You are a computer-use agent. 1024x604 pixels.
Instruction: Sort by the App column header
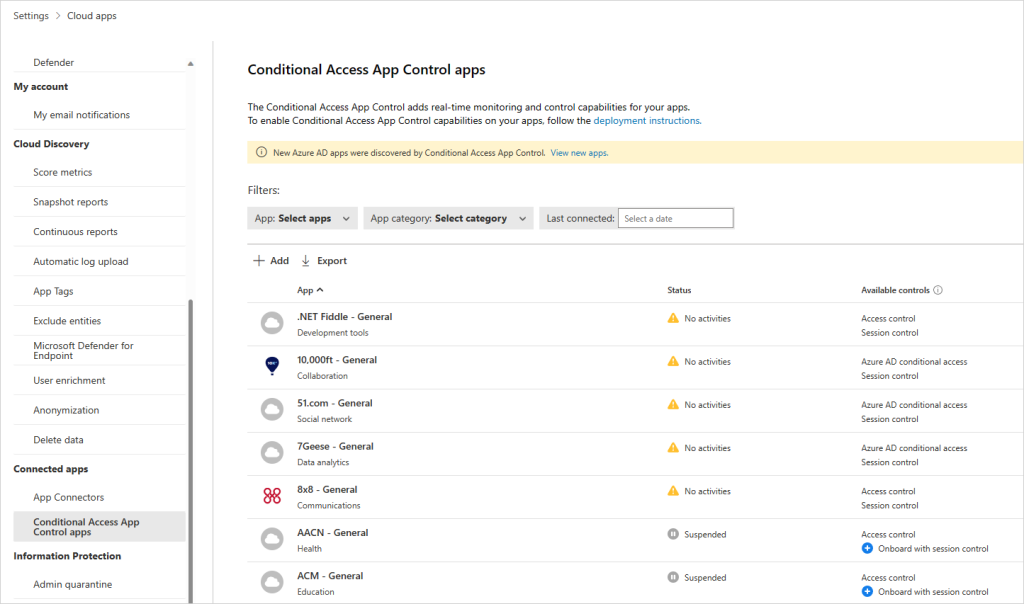click(310, 291)
